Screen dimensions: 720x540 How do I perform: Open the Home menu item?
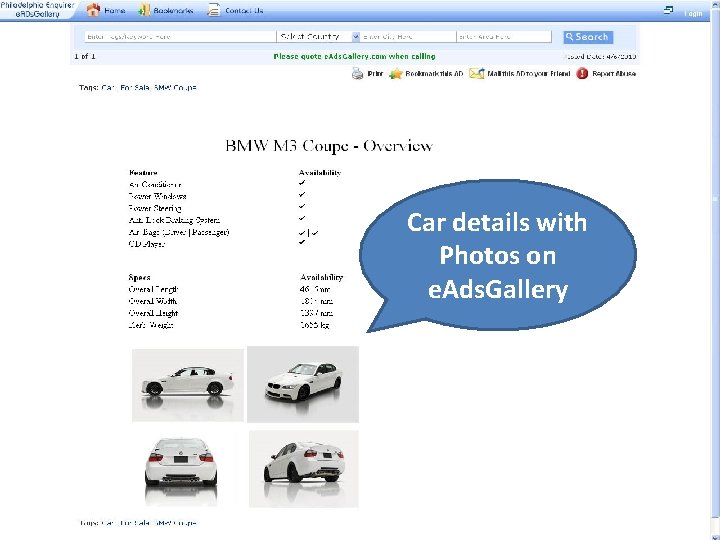coord(115,10)
